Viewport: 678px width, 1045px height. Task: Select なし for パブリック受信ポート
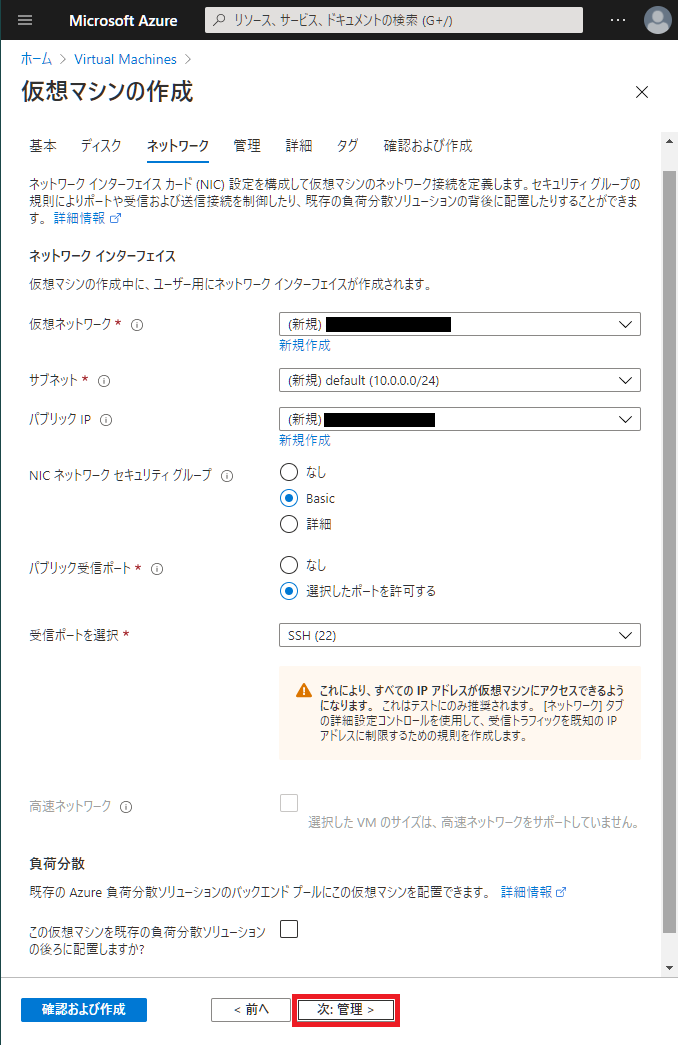pos(289,565)
